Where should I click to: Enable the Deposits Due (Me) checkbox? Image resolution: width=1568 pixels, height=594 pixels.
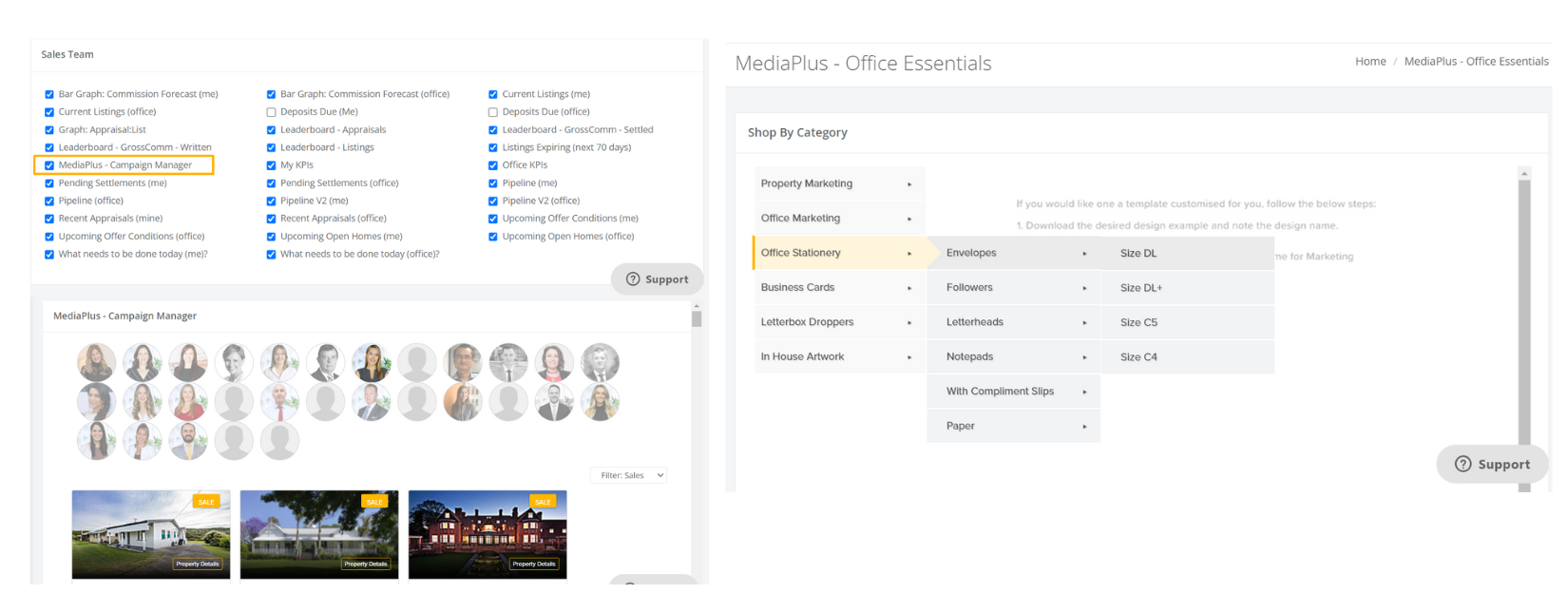[271, 112]
